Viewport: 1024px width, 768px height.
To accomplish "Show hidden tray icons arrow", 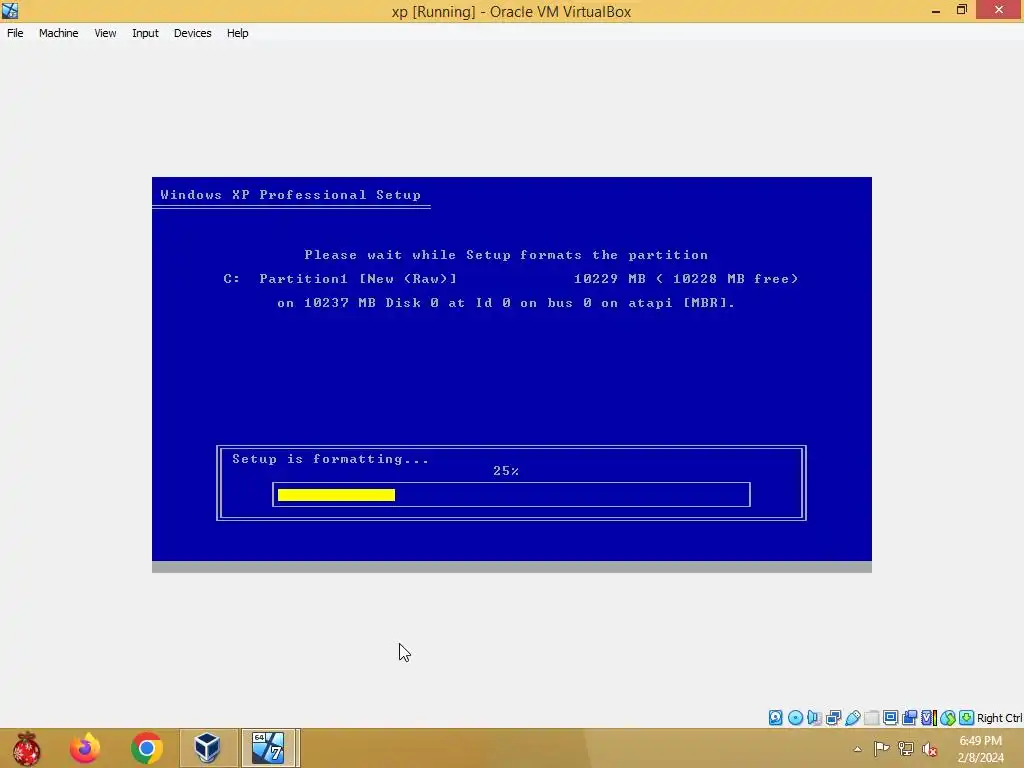I will 857,749.
